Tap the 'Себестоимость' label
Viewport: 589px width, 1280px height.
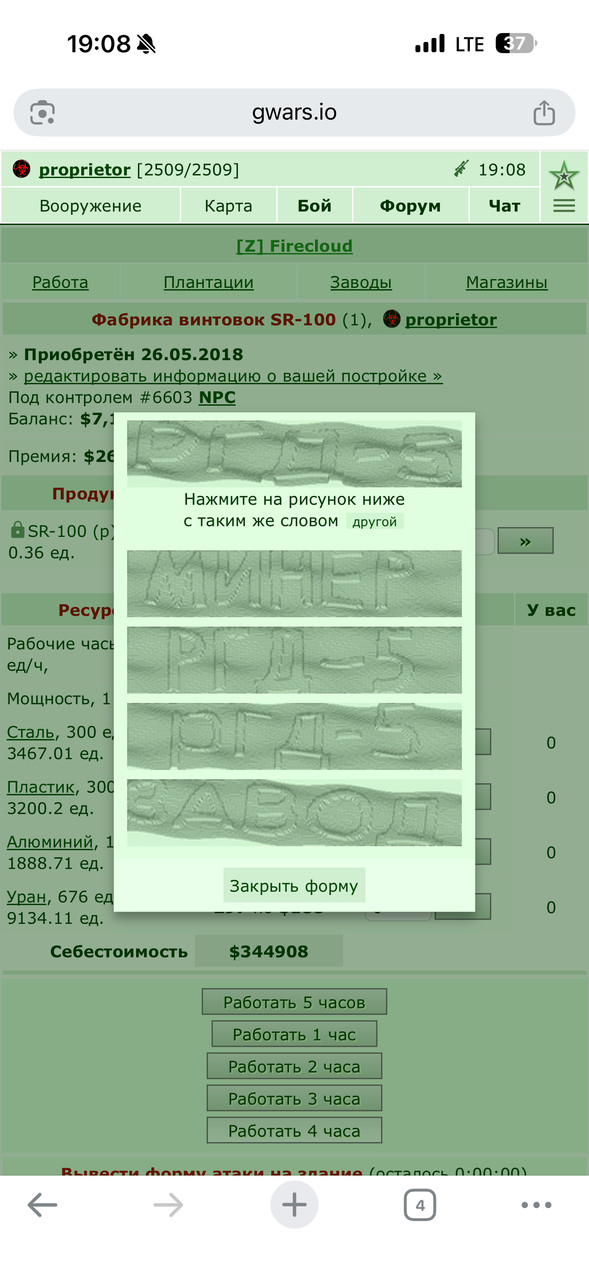point(119,952)
